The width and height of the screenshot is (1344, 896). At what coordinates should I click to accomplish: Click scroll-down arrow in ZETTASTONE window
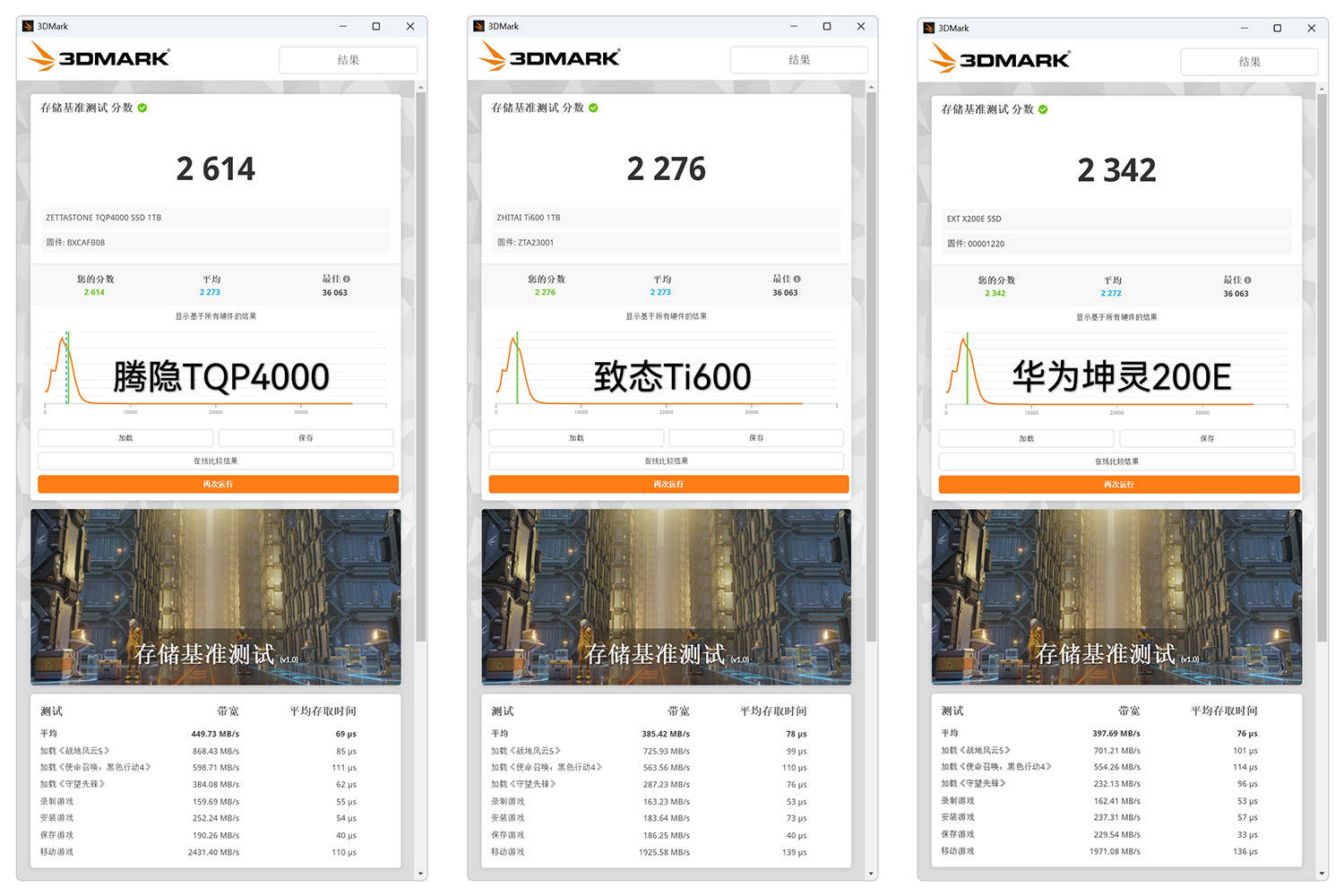click(421, 874)
